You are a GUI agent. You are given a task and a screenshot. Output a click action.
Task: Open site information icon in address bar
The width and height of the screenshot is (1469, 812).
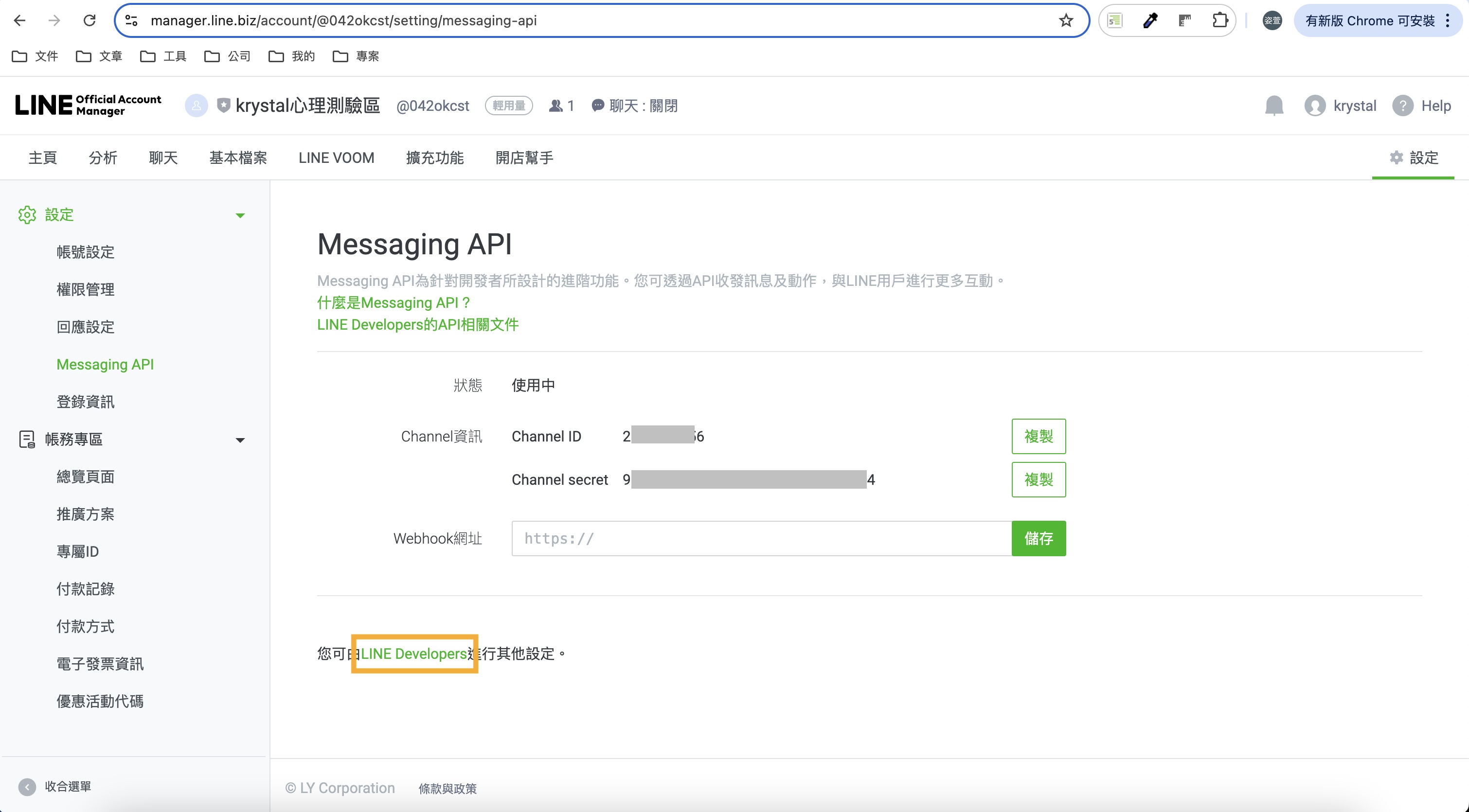131,21
